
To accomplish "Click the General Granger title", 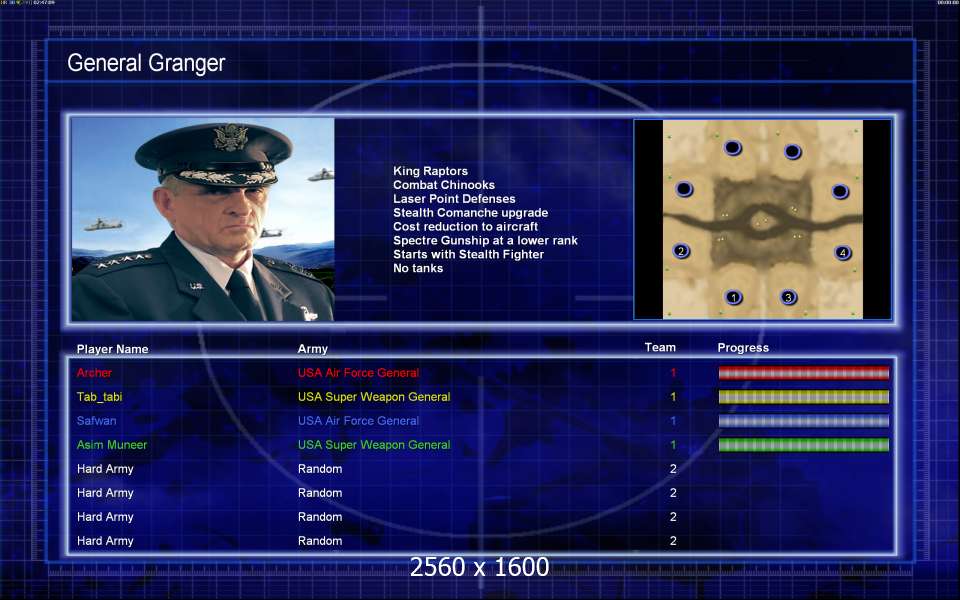I will tap(146, 62).
